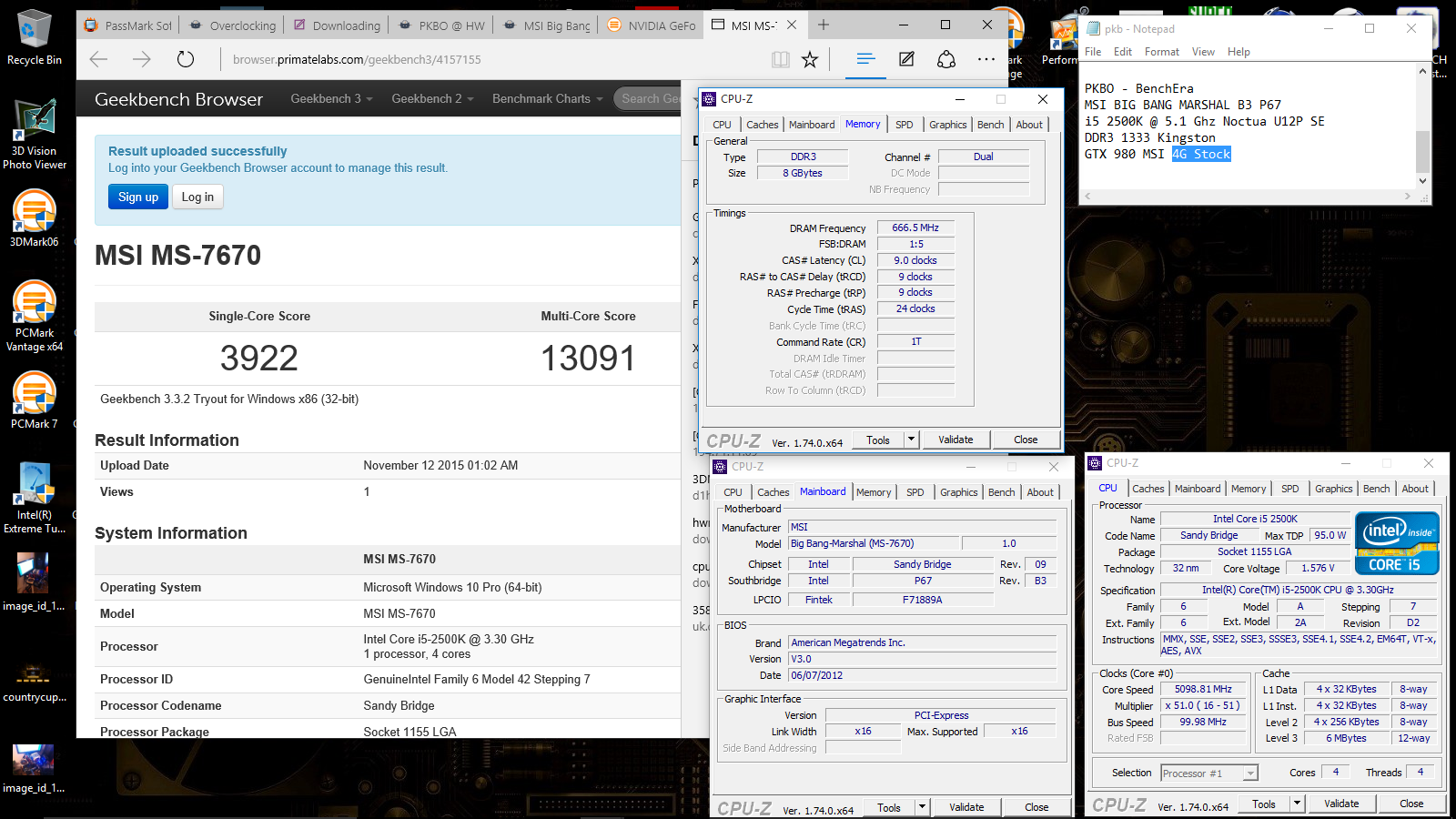Click Validate in CPU-Z CPU window
1456x819 pixels.
click(x=1341, y=804)
